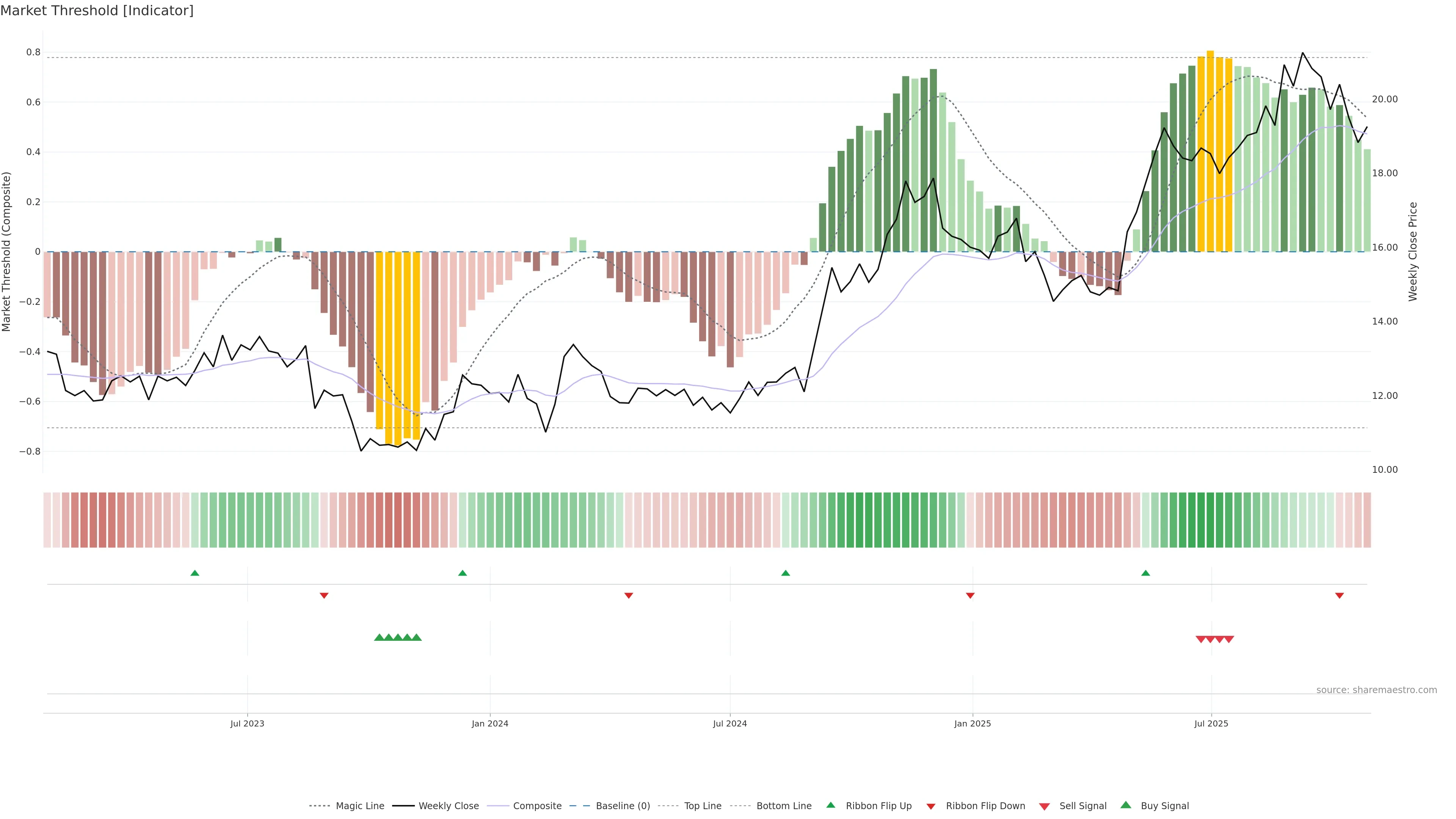Click the Sell Signal legend marker
The width and height of the screenshot is (1456, 819).
pos(1044,806)
